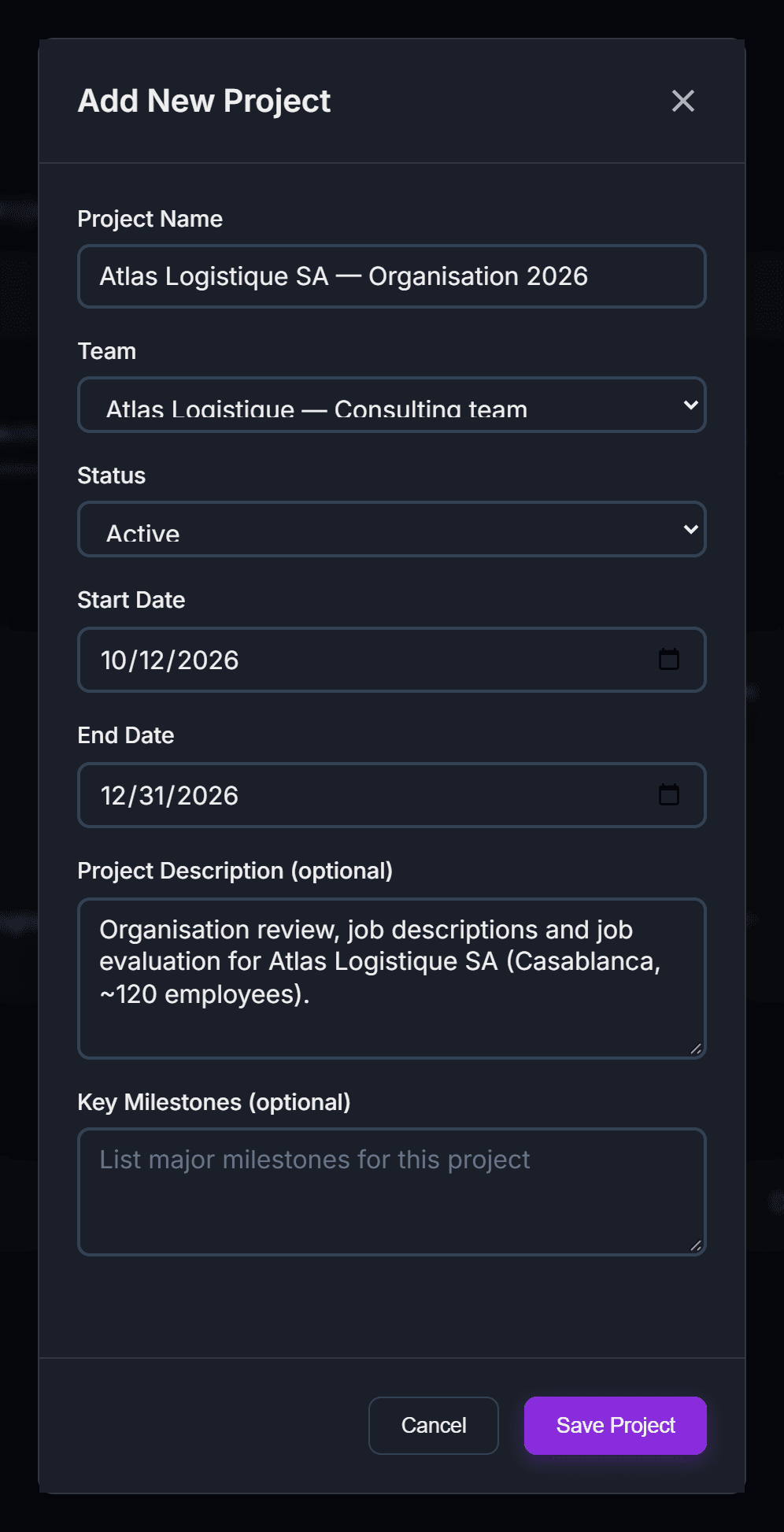
Task: Grab the Project Description resize handle
Action: 696,1049
